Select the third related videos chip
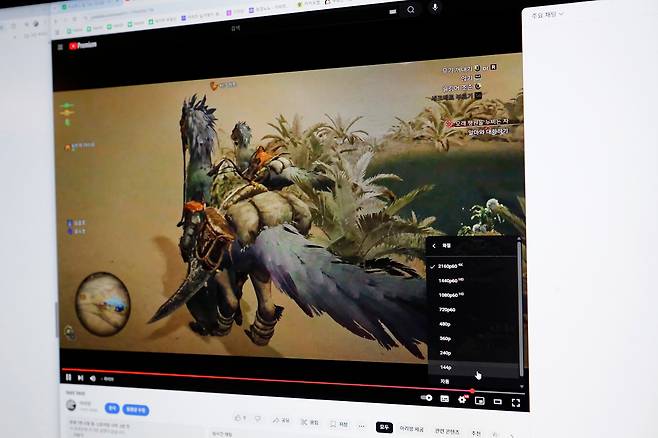This screenshot has width=658, height=438. point(446,431)
